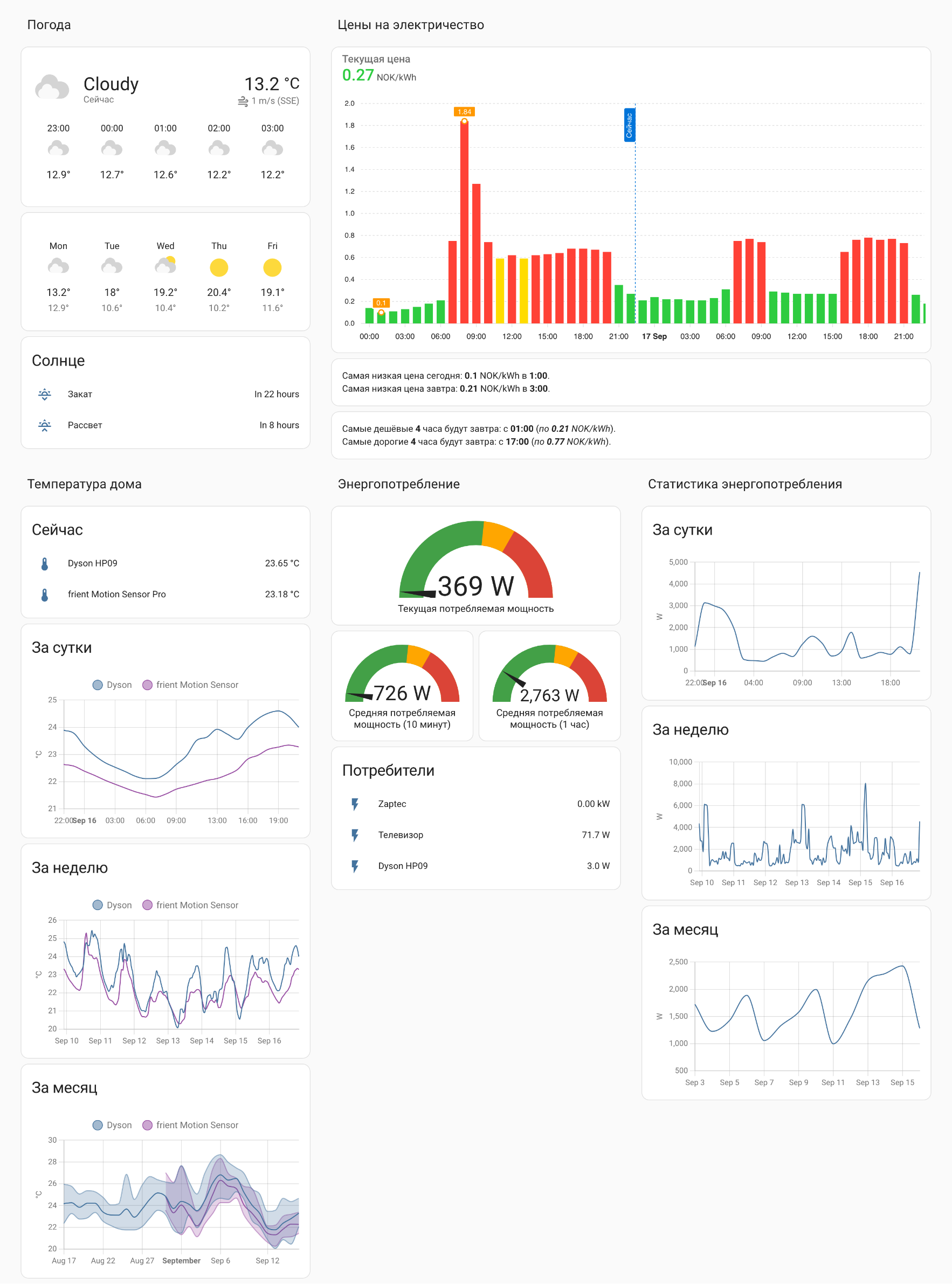
Task: Toggle Dyson series in За месяц temperature legend
Action: click(x=112, y=1125)
